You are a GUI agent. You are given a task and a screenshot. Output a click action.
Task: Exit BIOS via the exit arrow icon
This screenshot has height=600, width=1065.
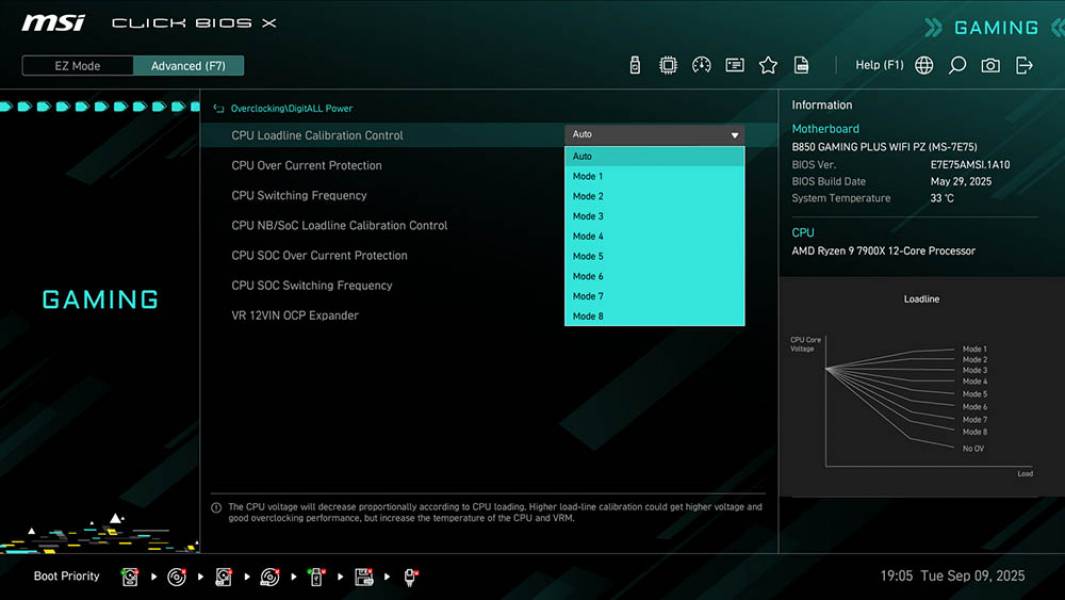coord(1022,64)
